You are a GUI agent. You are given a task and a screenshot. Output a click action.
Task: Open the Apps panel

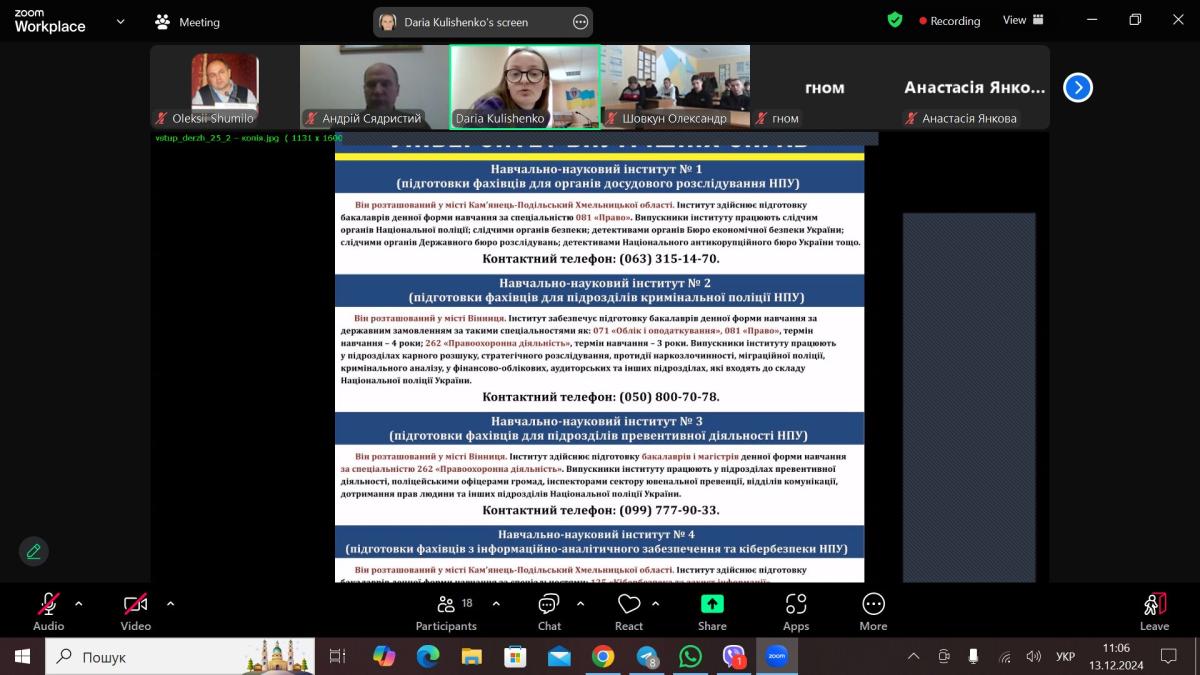pyautogui.click(x=796, y=611)
